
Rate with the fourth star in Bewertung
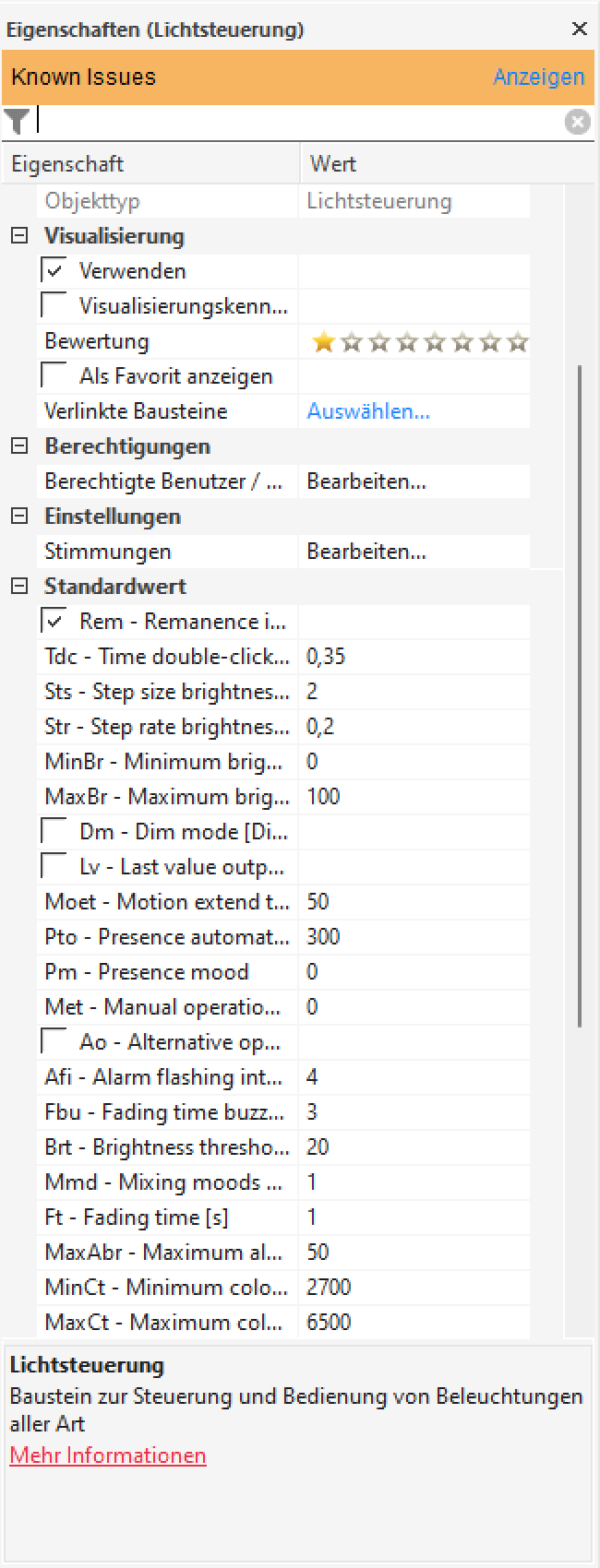click(x=406, y=342)
